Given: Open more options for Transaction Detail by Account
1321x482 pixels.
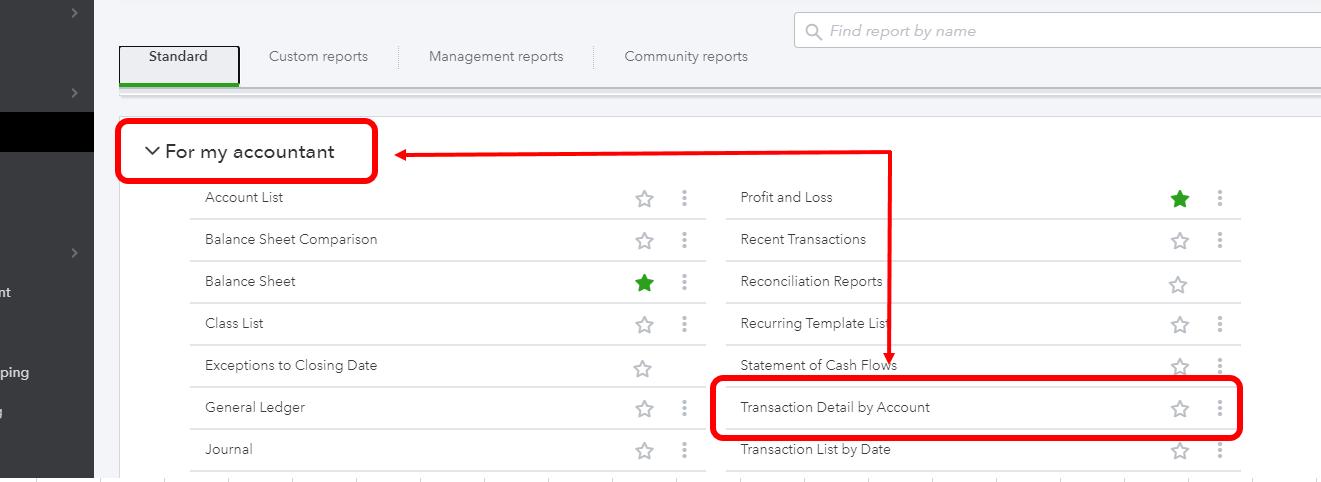Looking at the screenshot, I should (1220, 408).
